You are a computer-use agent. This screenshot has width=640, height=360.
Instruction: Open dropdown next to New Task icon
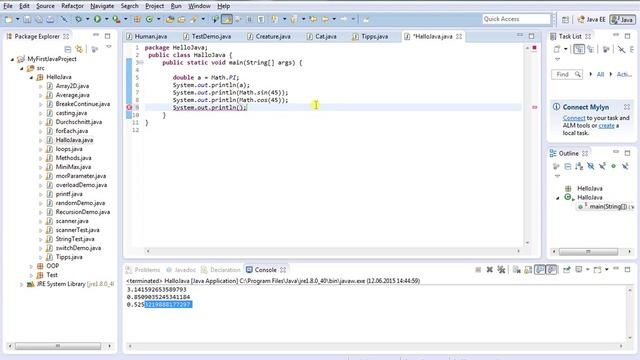pyautogui.click(x=565, y=49)
